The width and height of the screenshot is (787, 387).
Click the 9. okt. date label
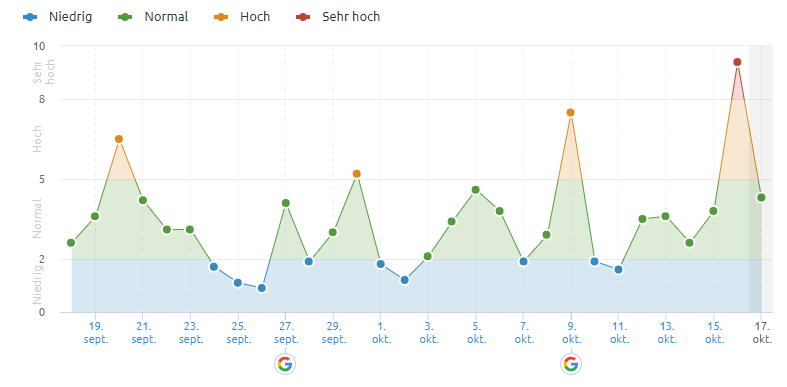click(x=572, y=333)
